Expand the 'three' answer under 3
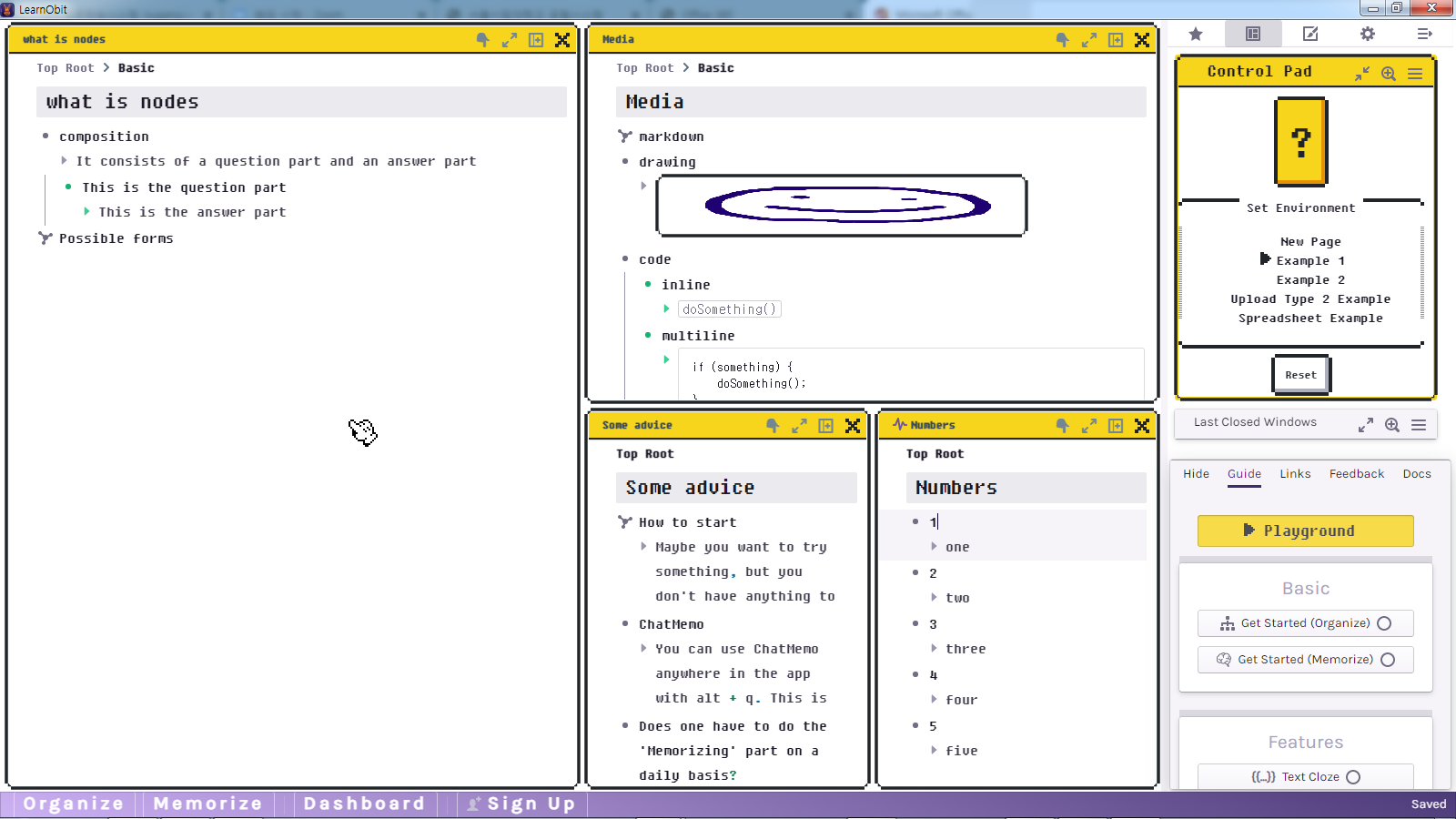The image size is (1456, 819). point(934,649)
